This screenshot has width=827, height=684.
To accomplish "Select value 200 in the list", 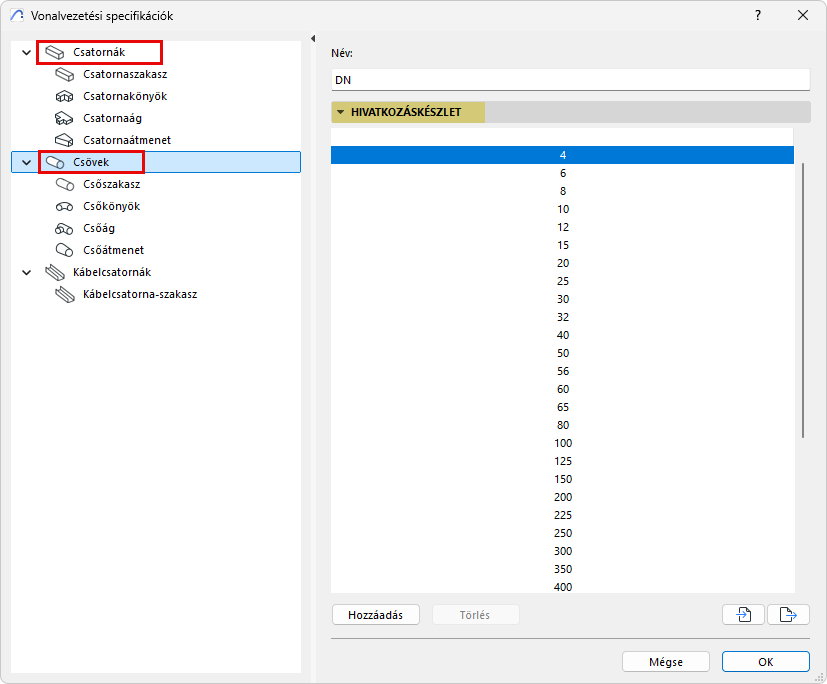I will pyautogui.click(x=562, y=497).
